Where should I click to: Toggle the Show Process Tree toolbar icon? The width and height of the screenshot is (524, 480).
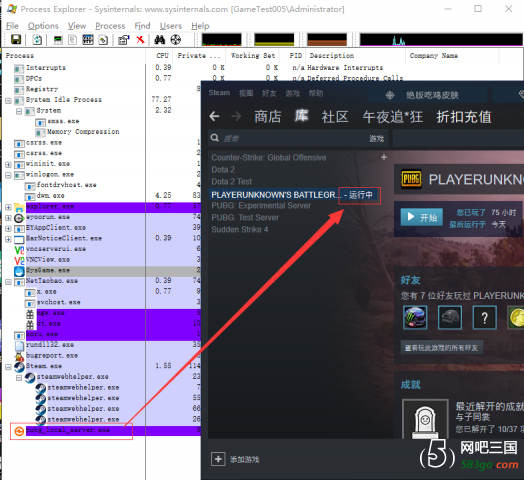point(72,40)
